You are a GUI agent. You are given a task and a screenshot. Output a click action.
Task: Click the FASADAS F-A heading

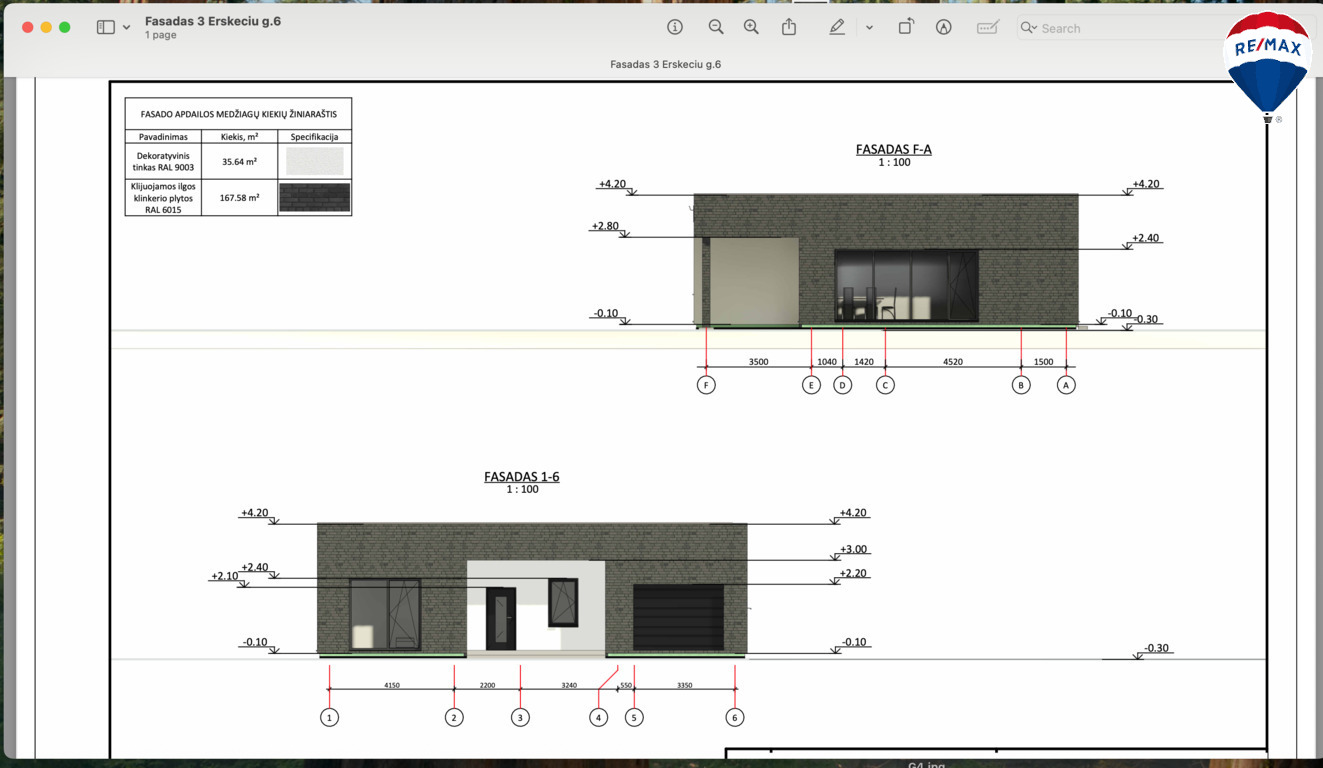[893, 149]
